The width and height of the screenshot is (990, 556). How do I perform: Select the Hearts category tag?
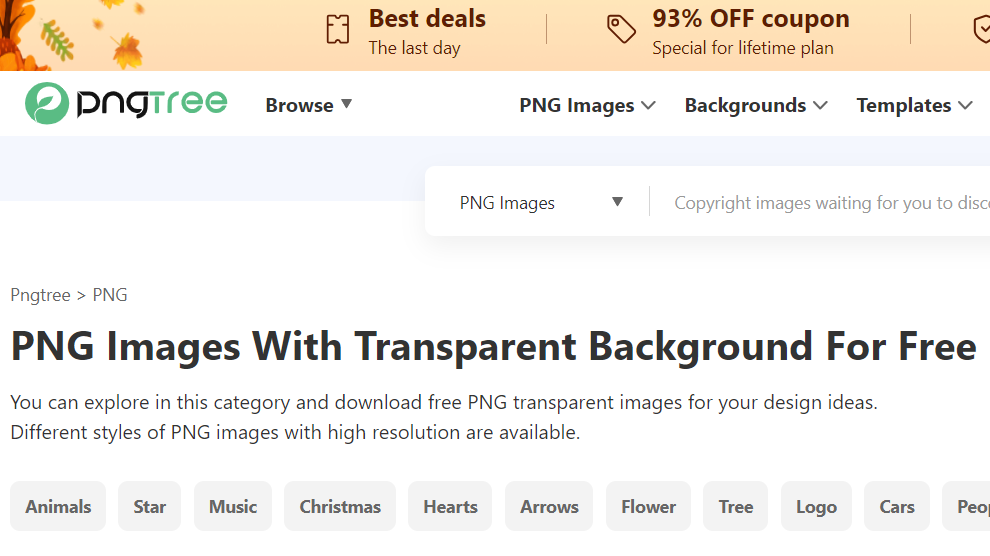point(450,506)
